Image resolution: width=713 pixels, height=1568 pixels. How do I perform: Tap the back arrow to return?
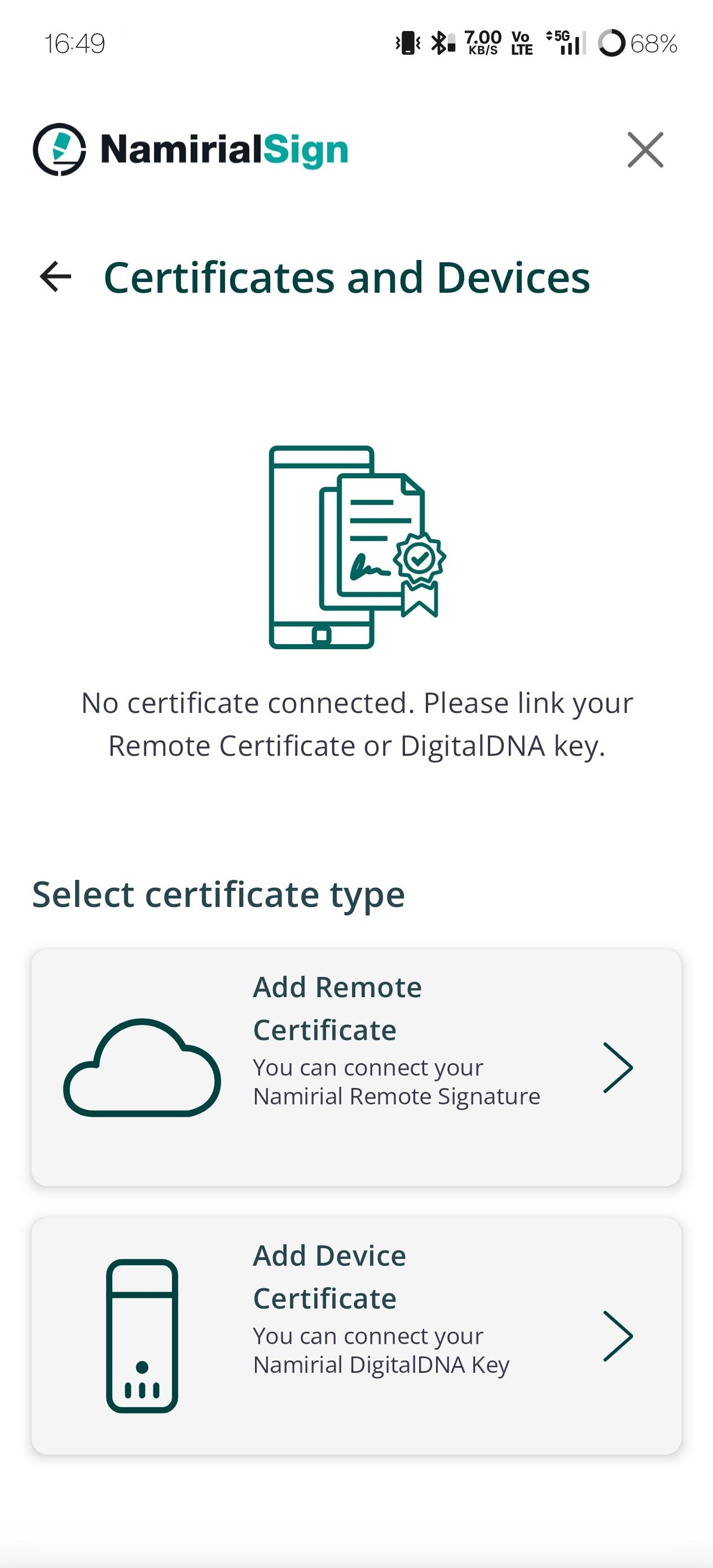(56, 278)
